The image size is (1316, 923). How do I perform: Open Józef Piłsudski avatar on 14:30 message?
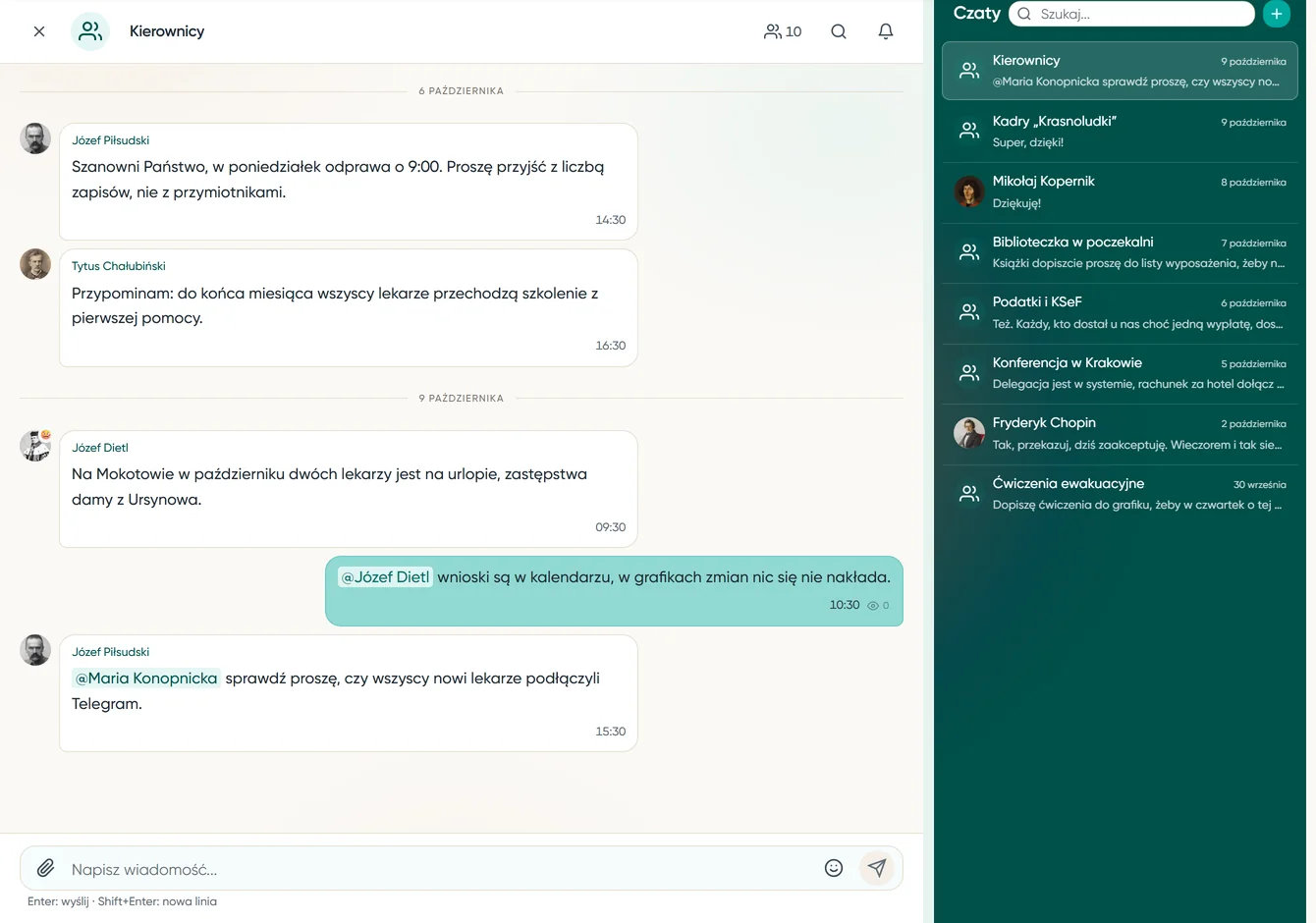point(35,138)
